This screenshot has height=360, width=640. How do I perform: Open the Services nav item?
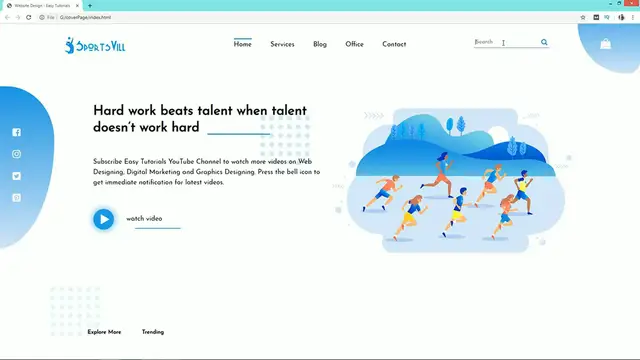tap(282, 44)
